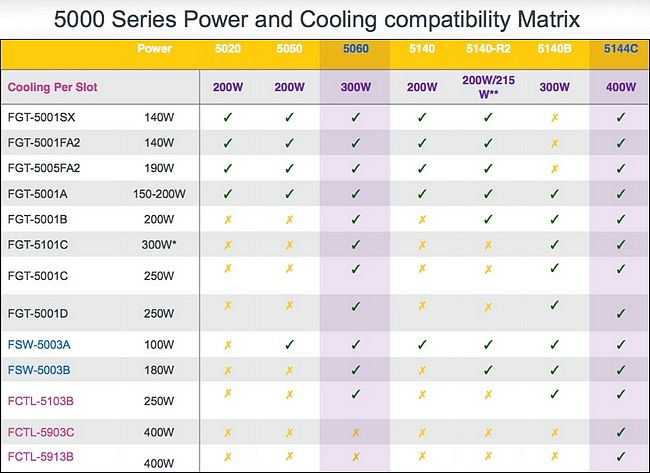This screenshot has width=650, height=473.
Task: Click the X mark for FGT-5001B under 5020
Action: [x=227, y=218]
